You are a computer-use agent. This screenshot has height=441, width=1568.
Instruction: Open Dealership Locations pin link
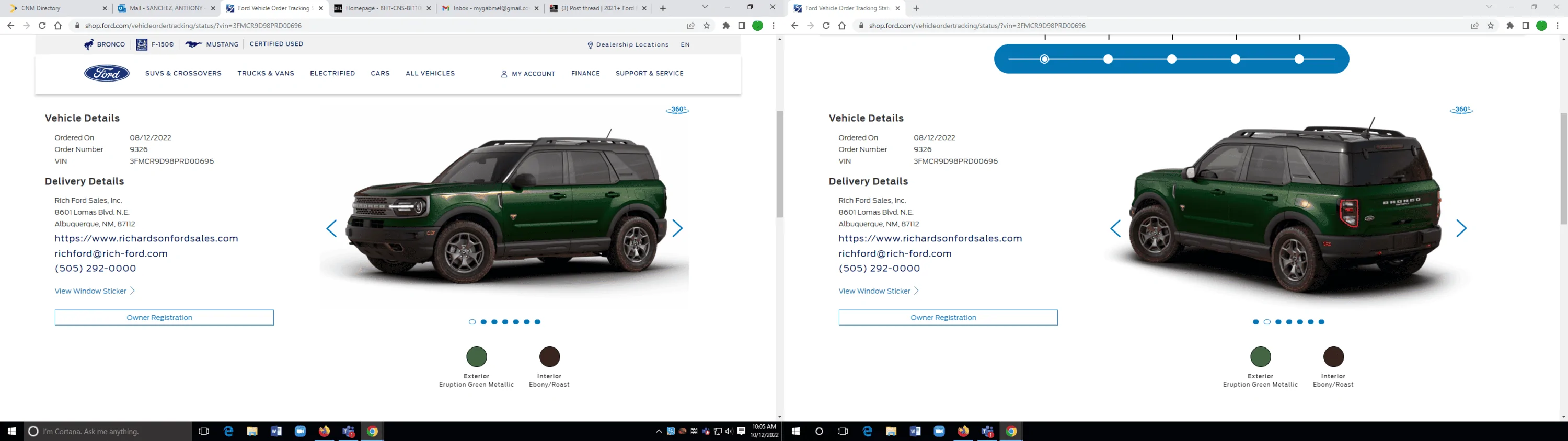(628, 45)
